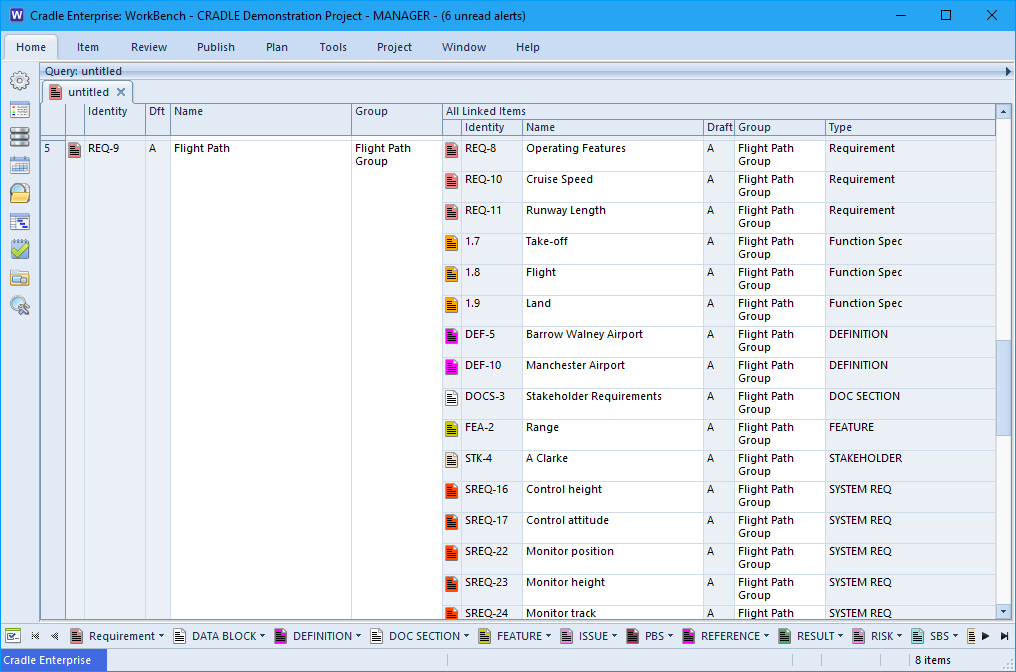The width and height of the screenshot is (1016, 672).
Task: Click the FEA-2 yellow item icon
Action: (452, 429)
